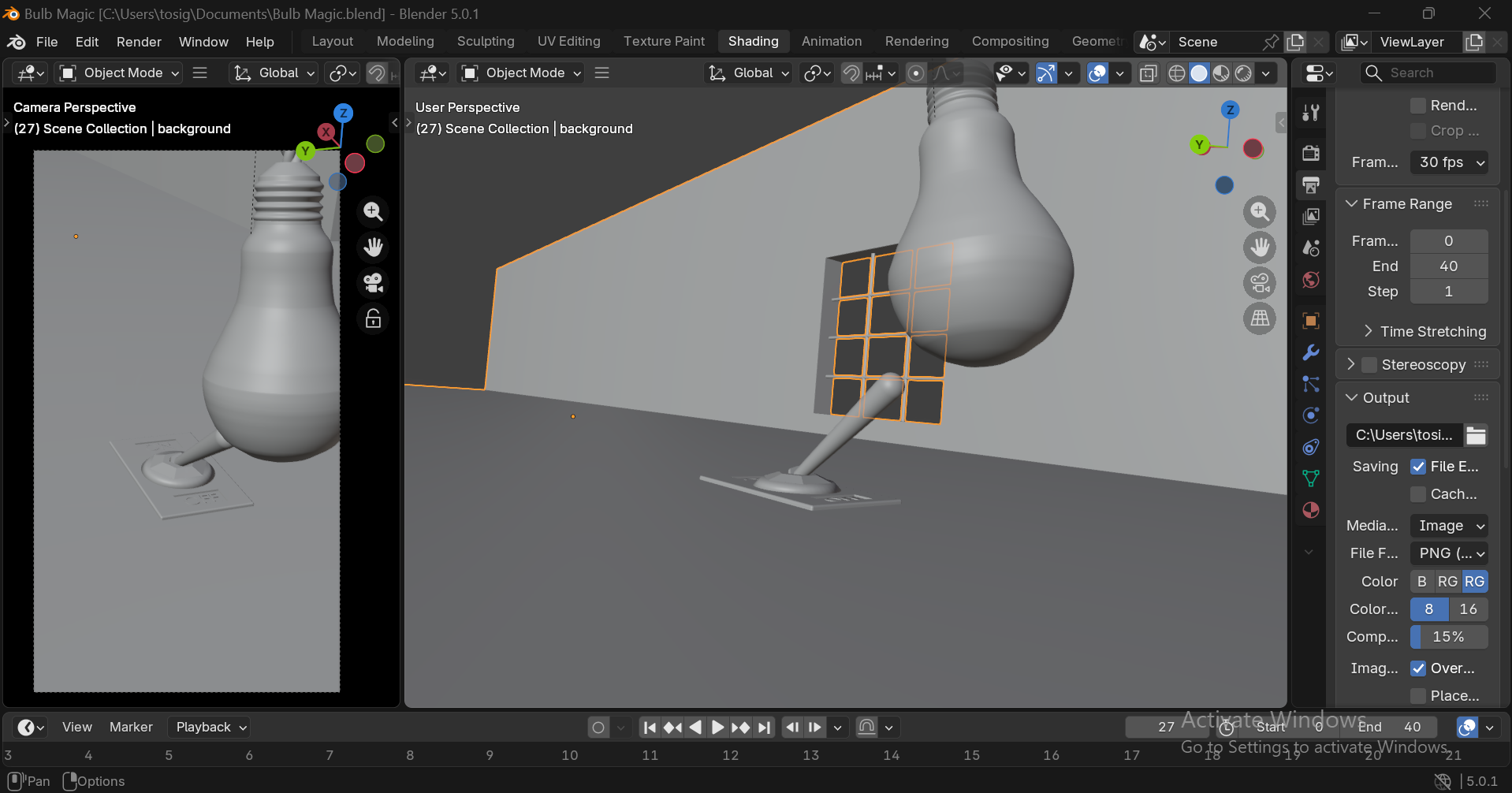This screenshot has width=1512, height=793.
Task: Jump to the timeline end frame button
Action: 764,728
